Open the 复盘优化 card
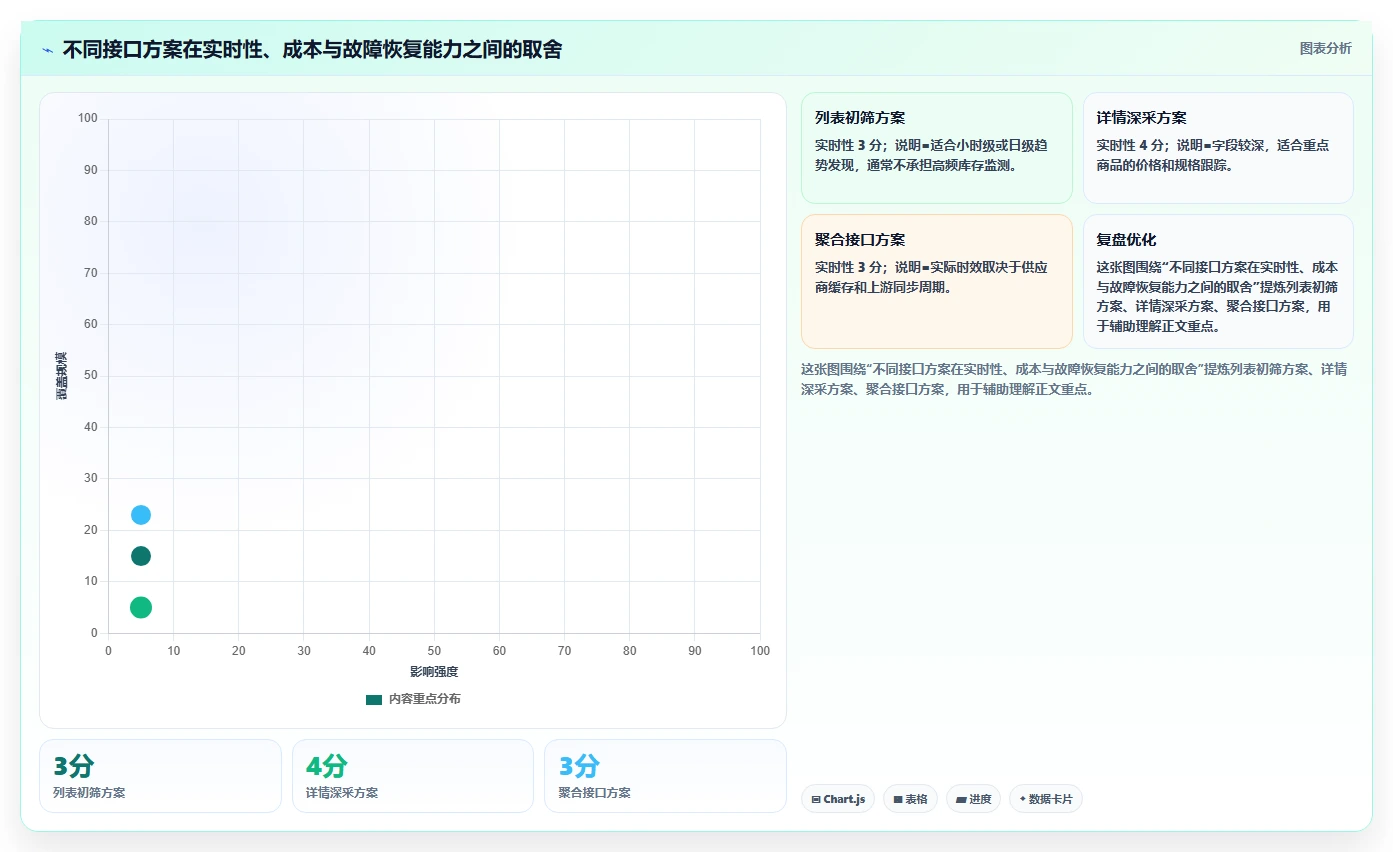The width and height of the screenshot is (1393, 852). point(1218,281)
